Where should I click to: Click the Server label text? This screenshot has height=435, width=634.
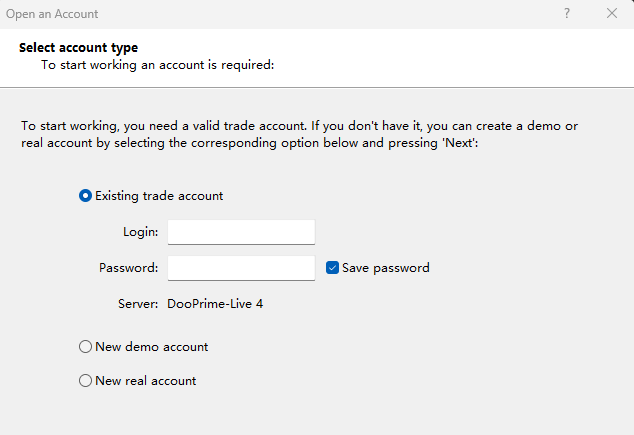(x=138, y=303)
